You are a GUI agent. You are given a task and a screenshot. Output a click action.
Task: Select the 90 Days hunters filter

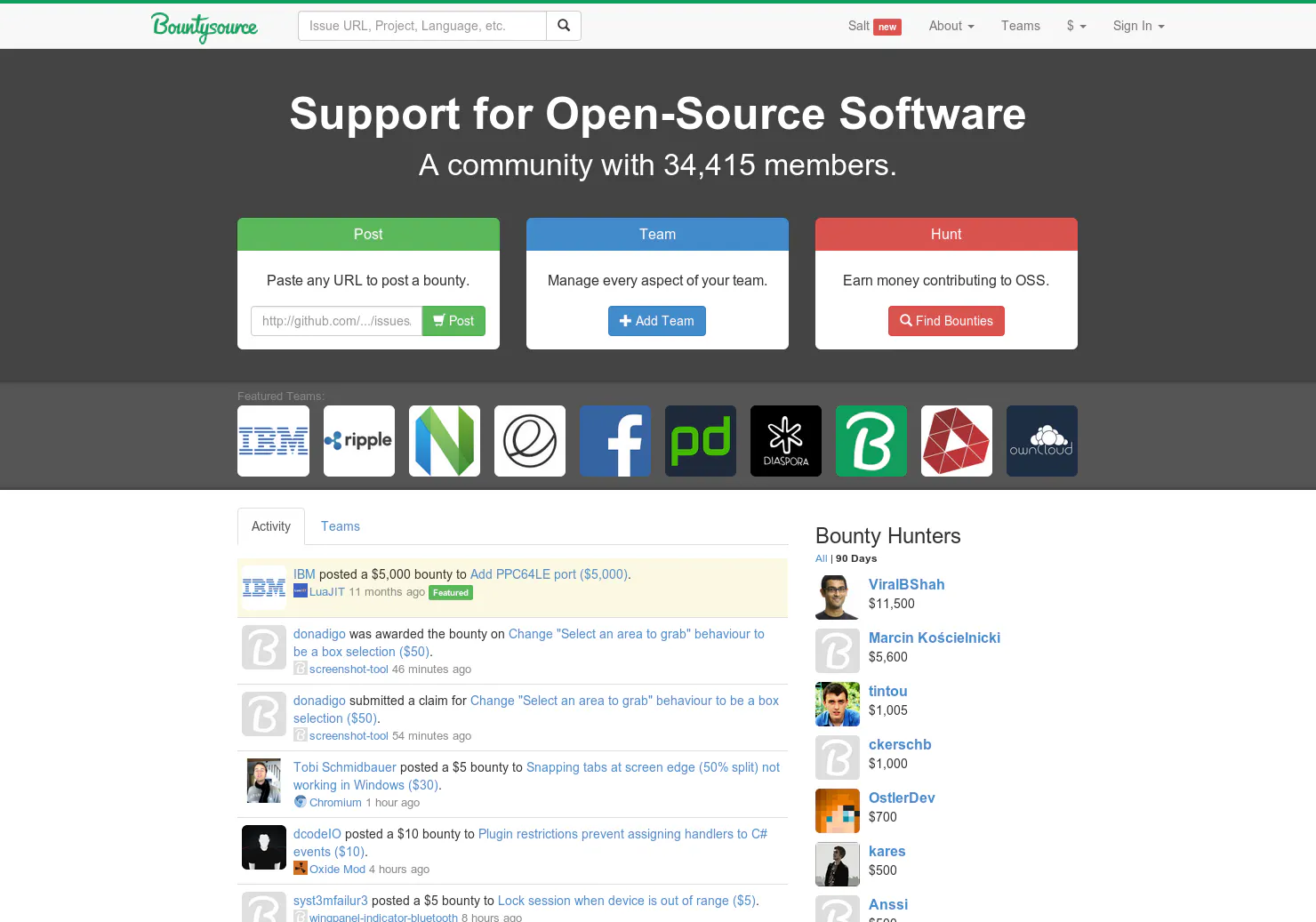coord(856,558)
